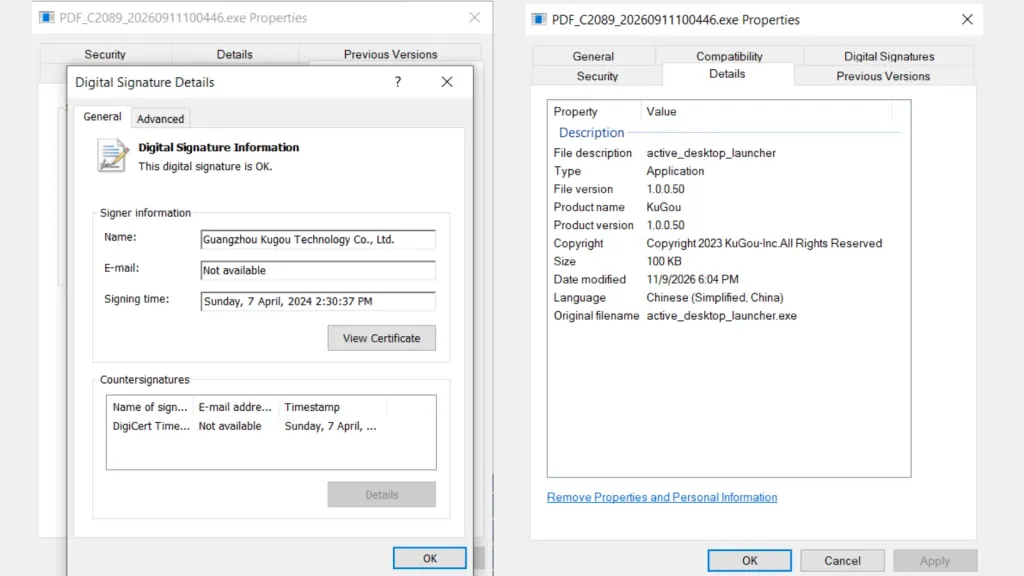Close the left Properties window behind the dialog

[x=475, y=18]
